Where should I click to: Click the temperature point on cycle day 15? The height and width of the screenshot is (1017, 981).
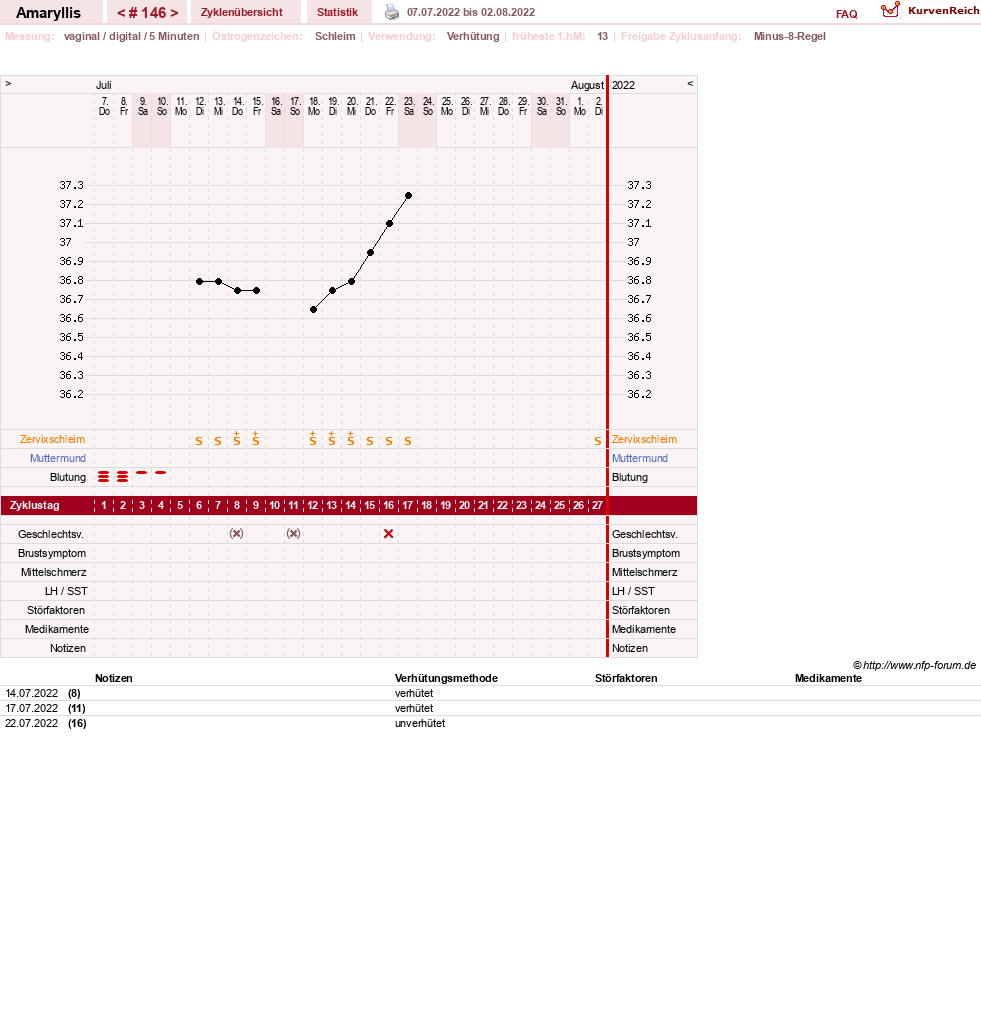(x=370, y=252)
